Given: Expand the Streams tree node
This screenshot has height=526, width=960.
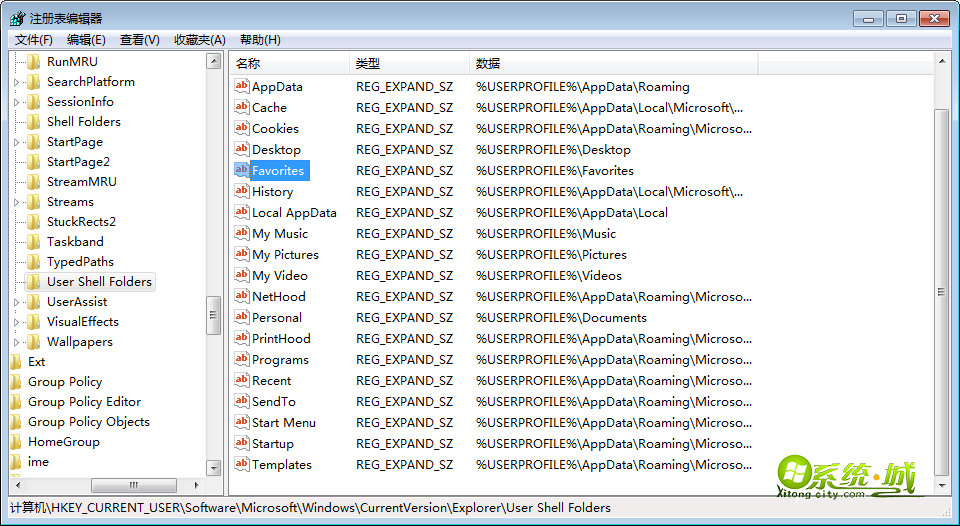Looking at the screenshot, I should click(17, 202).
